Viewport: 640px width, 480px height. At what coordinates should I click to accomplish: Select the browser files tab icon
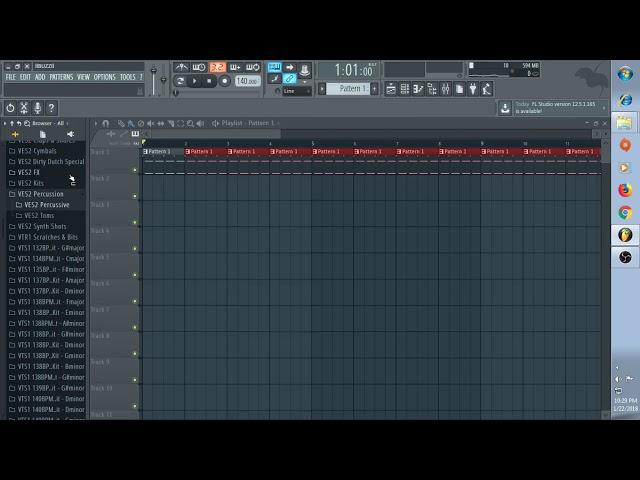(x=42, y=134)
